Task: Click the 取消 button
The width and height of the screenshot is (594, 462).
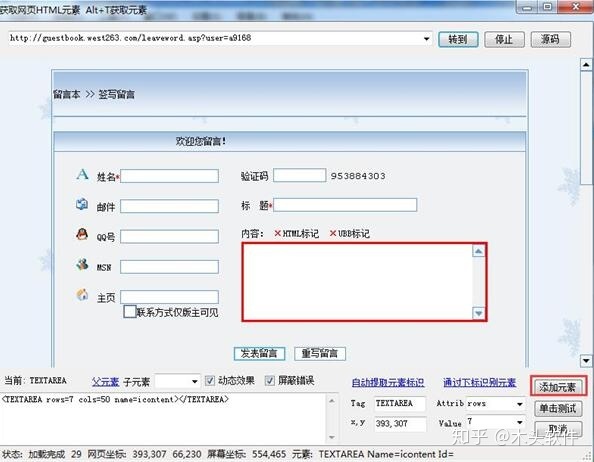Action: (x=558, y=428)
